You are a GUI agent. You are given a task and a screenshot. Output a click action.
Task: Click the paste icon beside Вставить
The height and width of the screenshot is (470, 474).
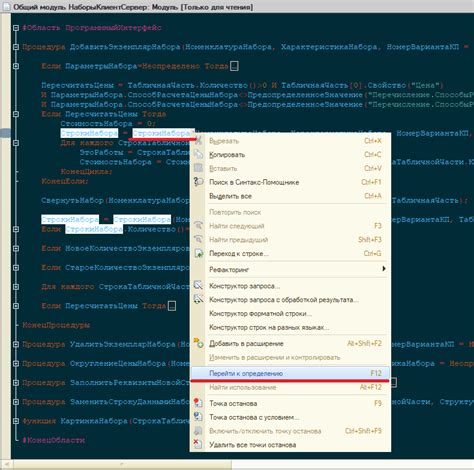coord(199,168)
